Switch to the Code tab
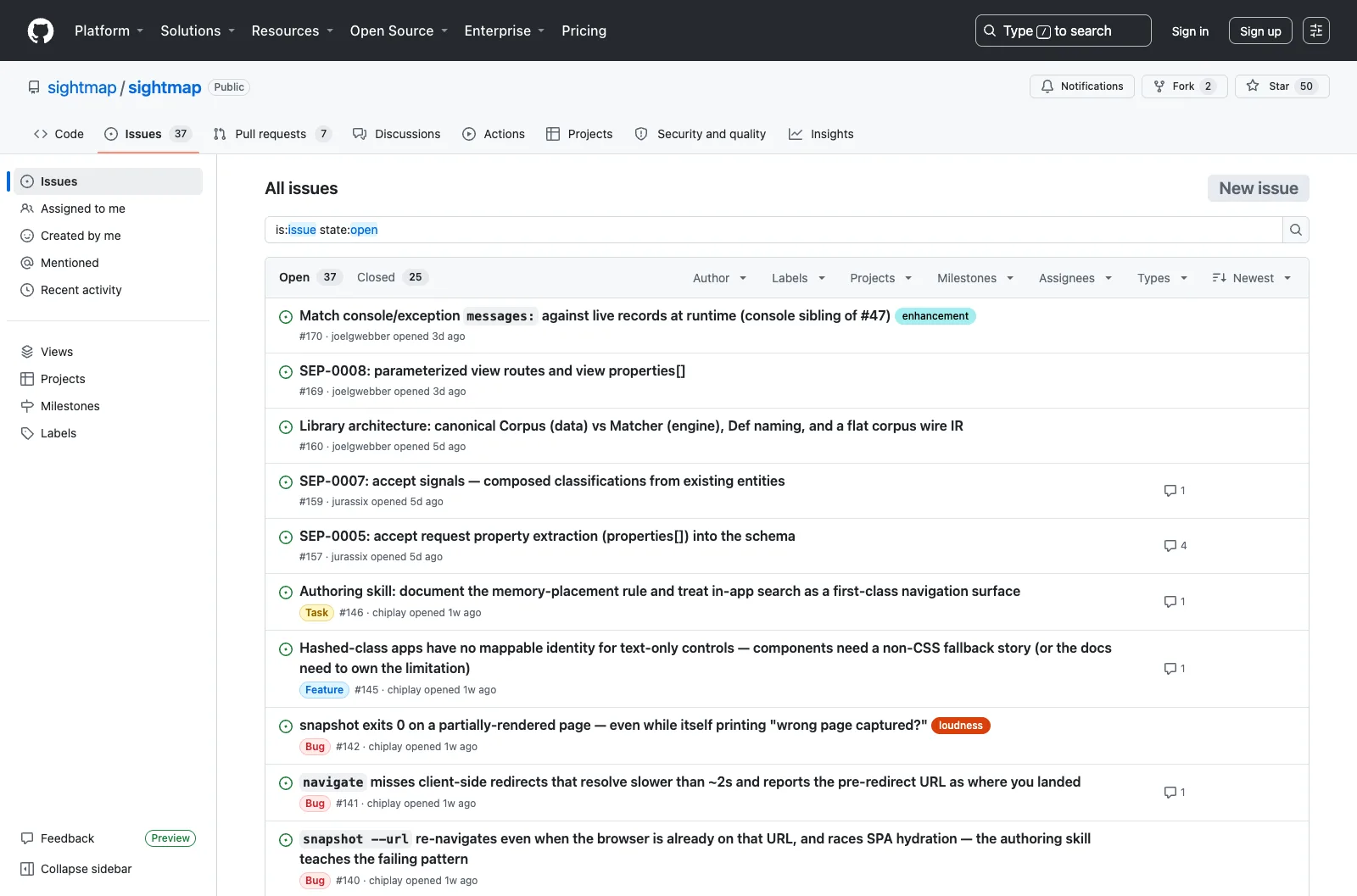1357x896 pixels. 59,134
